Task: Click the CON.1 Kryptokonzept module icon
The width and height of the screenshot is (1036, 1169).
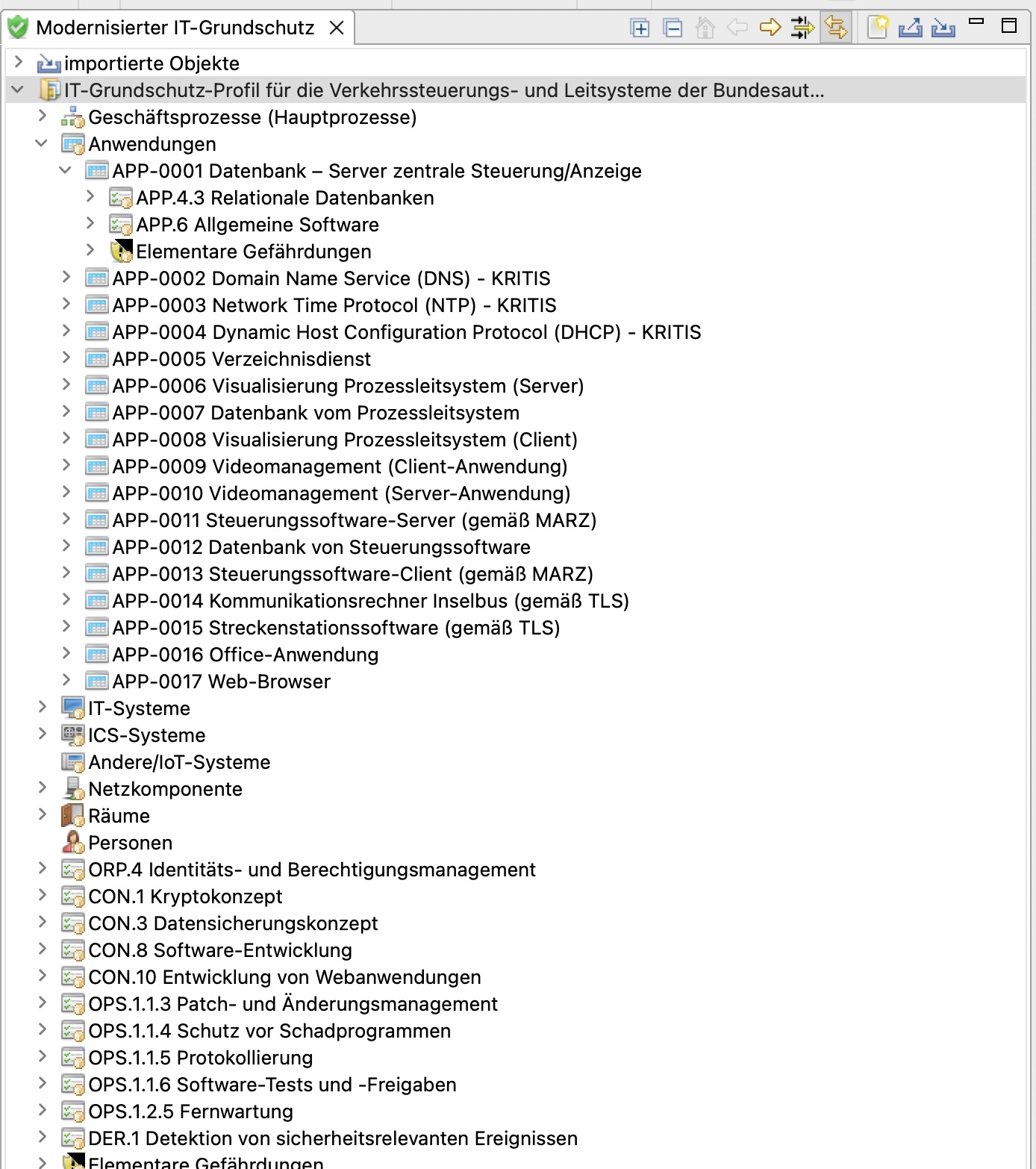Action: coord(73,897)
